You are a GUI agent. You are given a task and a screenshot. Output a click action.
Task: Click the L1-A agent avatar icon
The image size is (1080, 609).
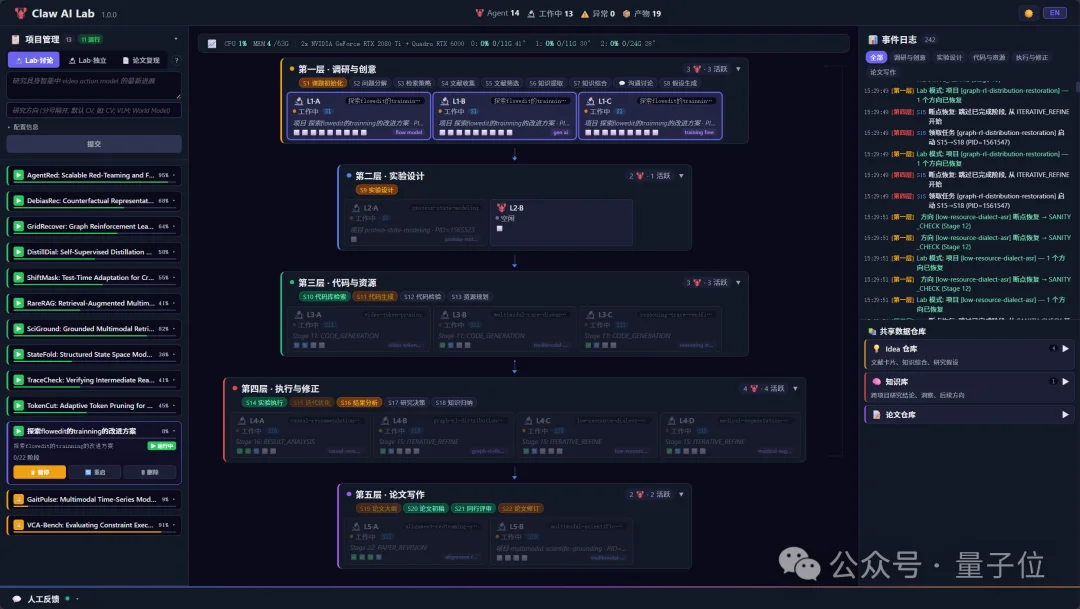pyautogui.click(x=300, y=100)
